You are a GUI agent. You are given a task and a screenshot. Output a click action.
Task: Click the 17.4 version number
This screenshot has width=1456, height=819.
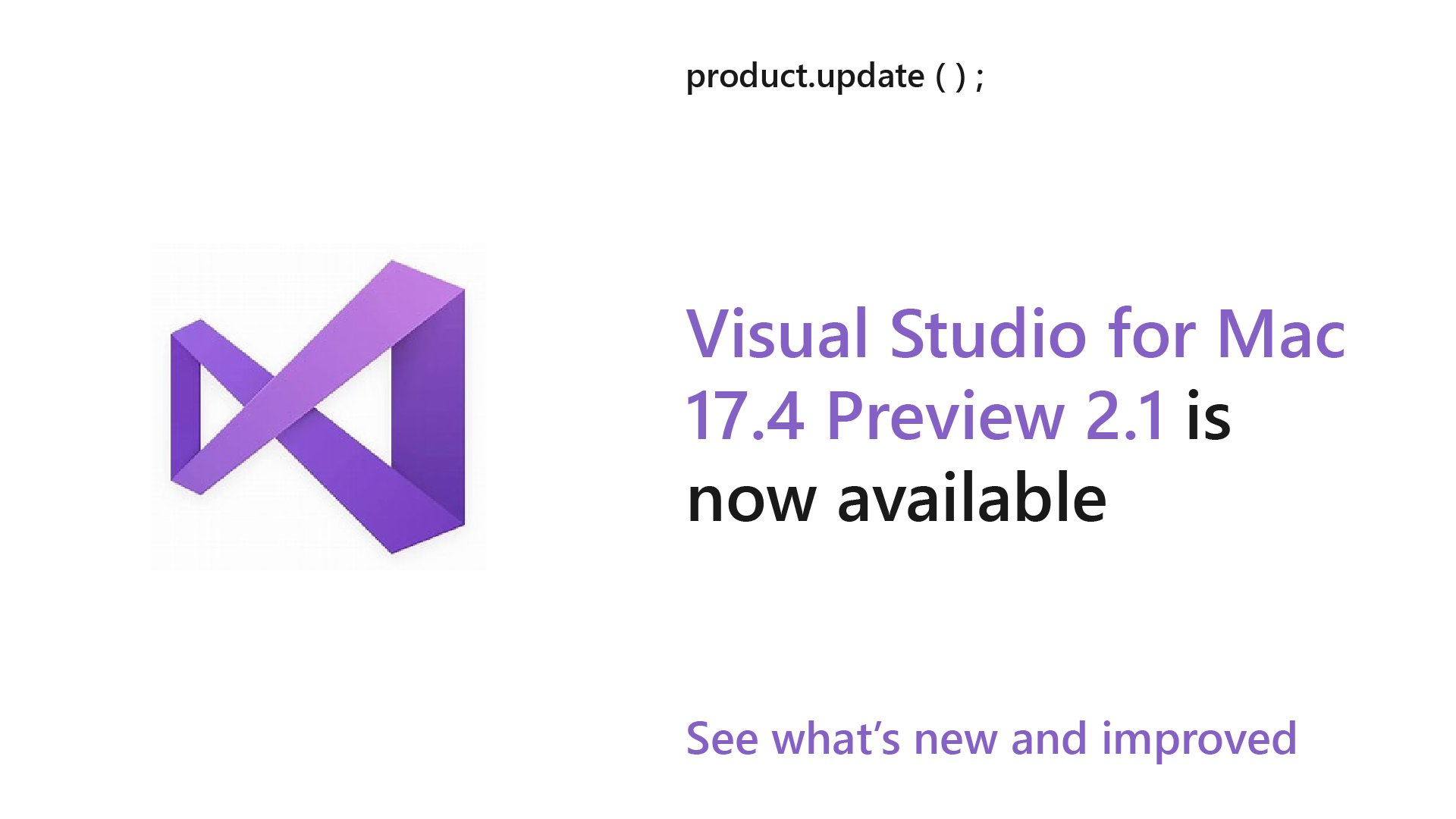click(x=745, y=416)
